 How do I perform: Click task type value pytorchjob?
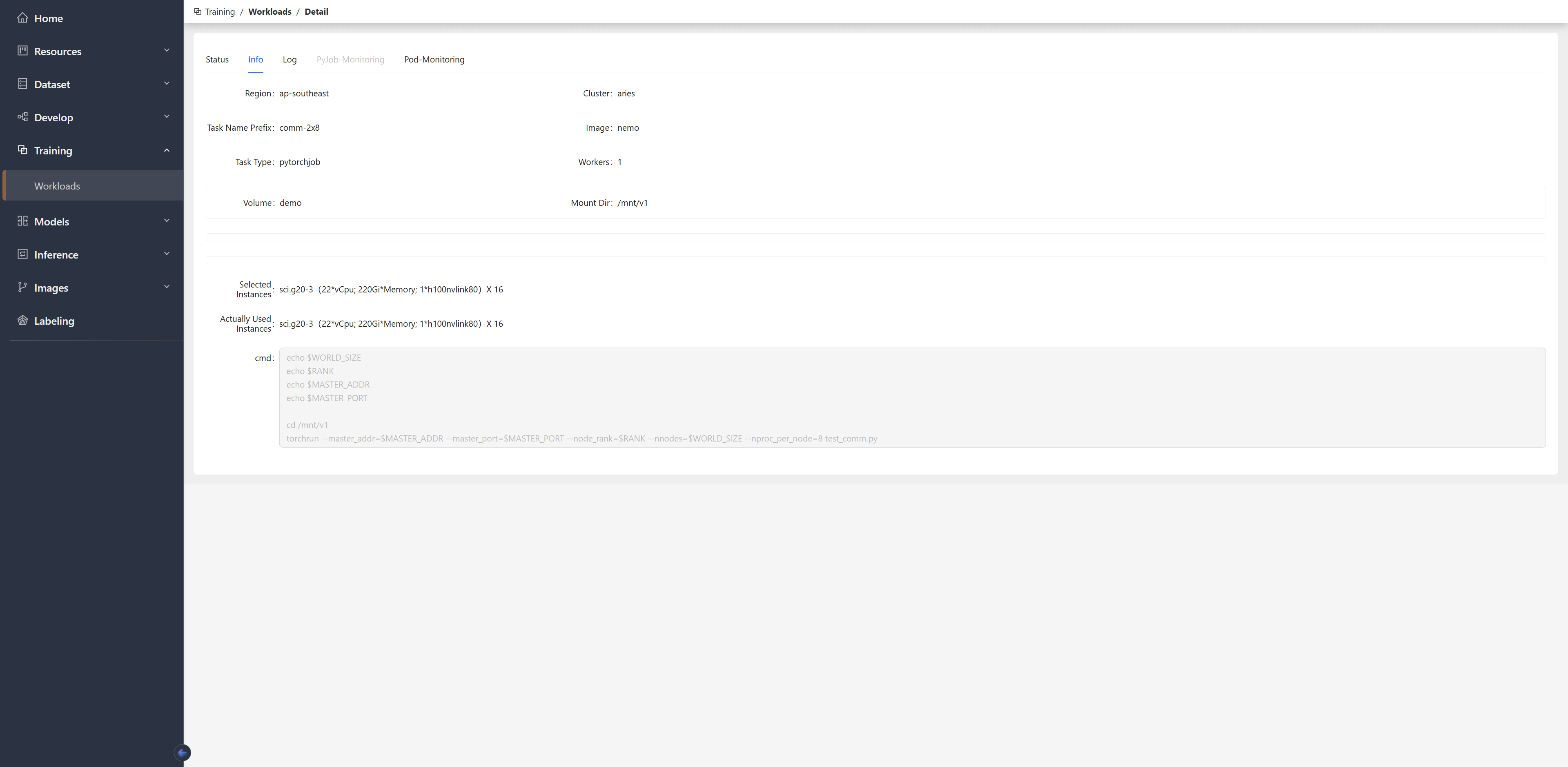coord(299,162)
